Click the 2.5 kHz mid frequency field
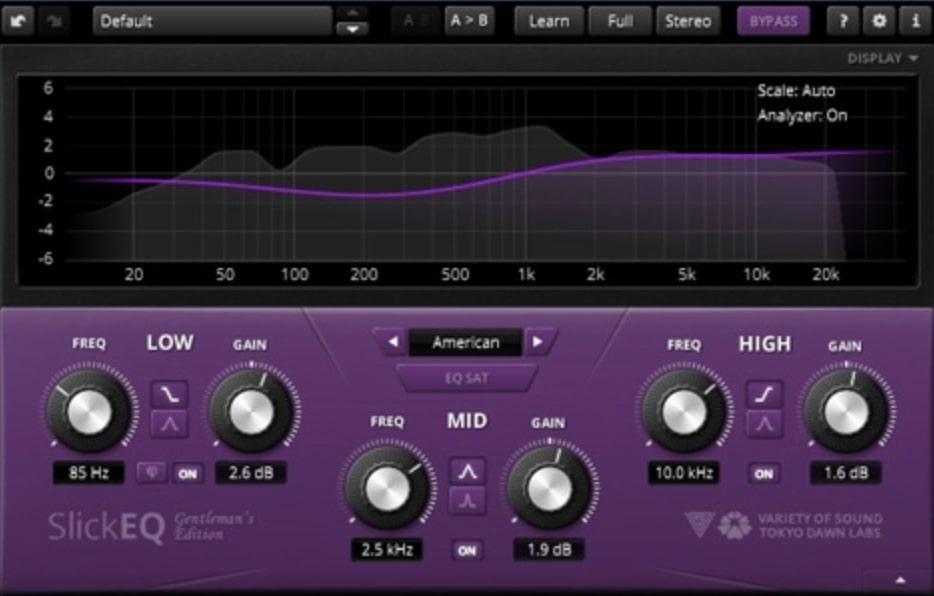 pyautogui.click(x=387, y=550)
